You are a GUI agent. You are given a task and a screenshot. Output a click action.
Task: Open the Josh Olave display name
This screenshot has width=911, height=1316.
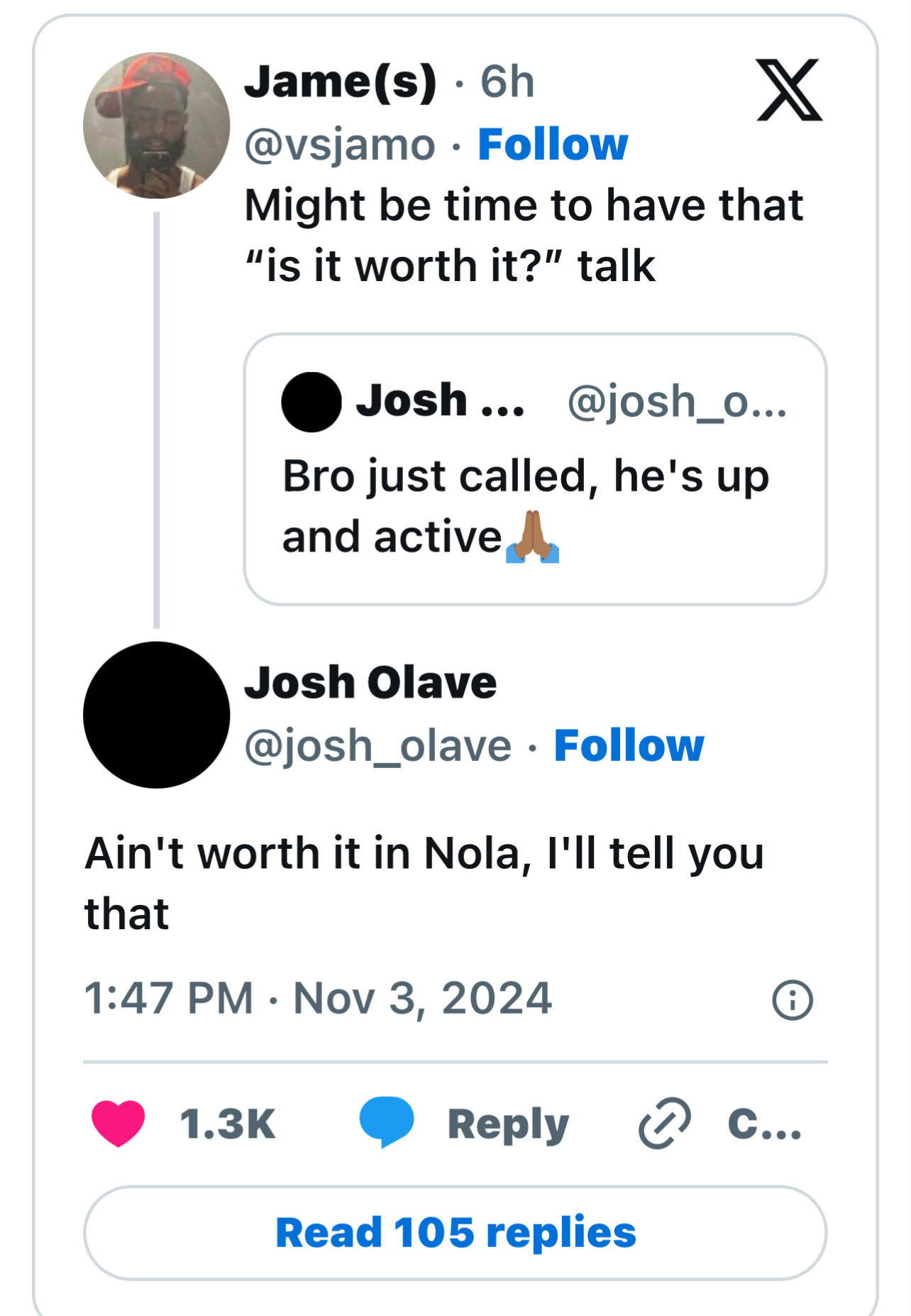point(370,683)
